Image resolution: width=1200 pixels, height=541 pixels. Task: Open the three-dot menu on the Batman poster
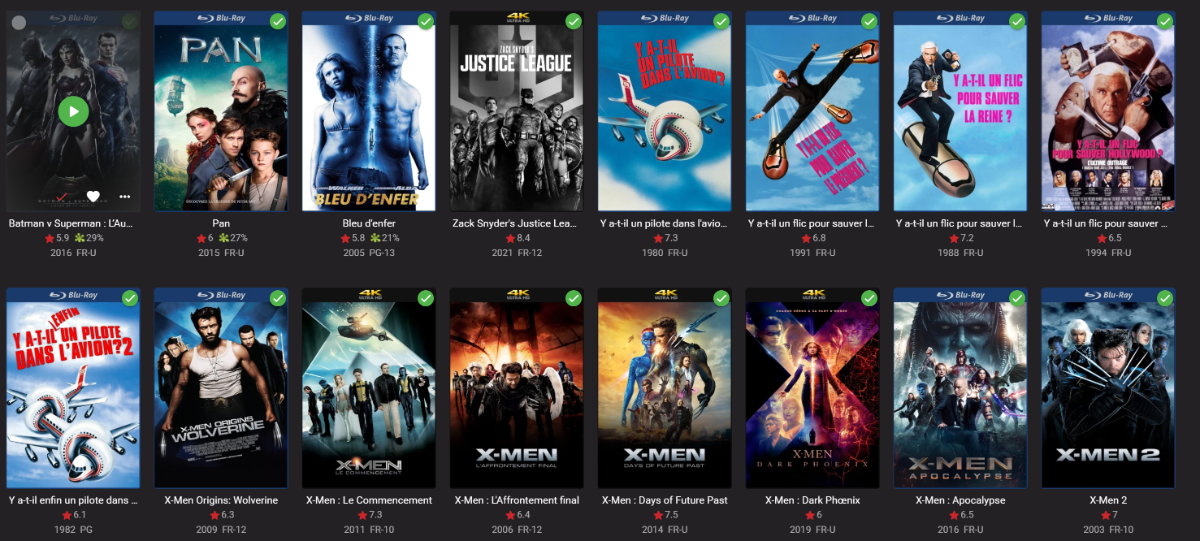pyautogui.click(x=125, y=196)
